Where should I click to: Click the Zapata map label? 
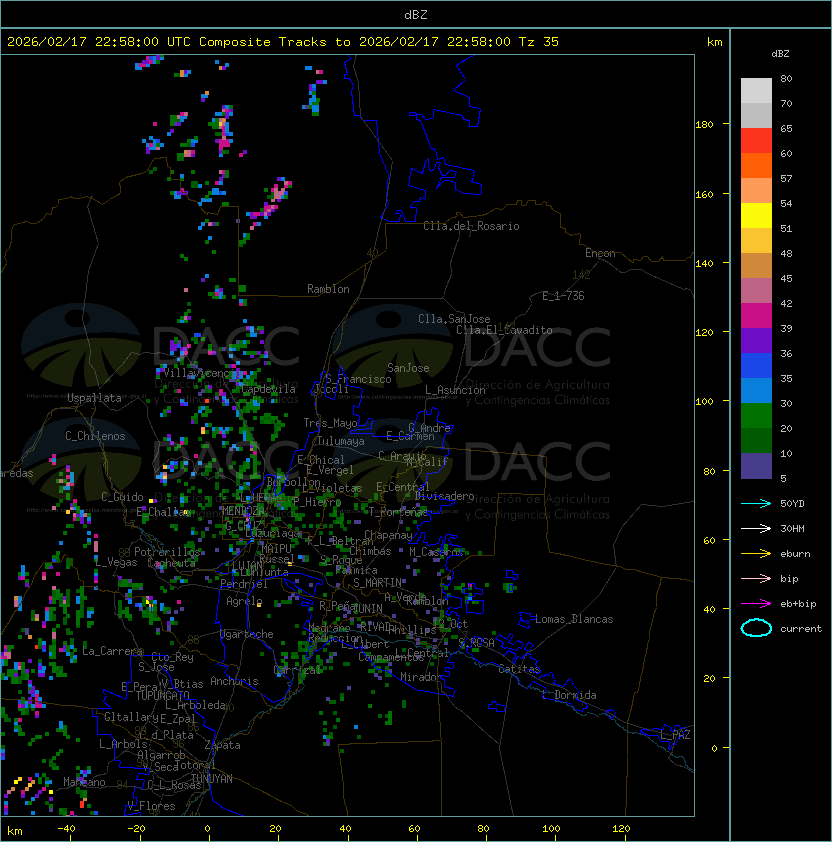pyautogui.click(x=222, y=745)
